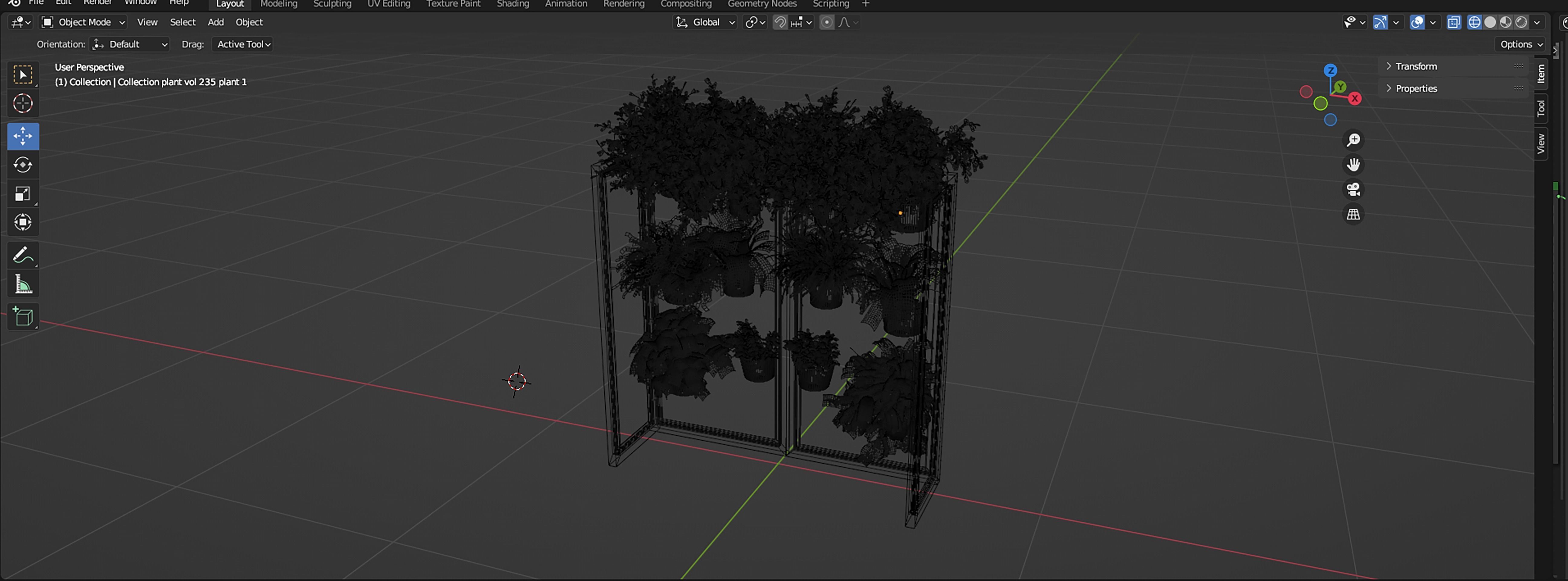Expand the Transform panel

[x=1454, y=66]
